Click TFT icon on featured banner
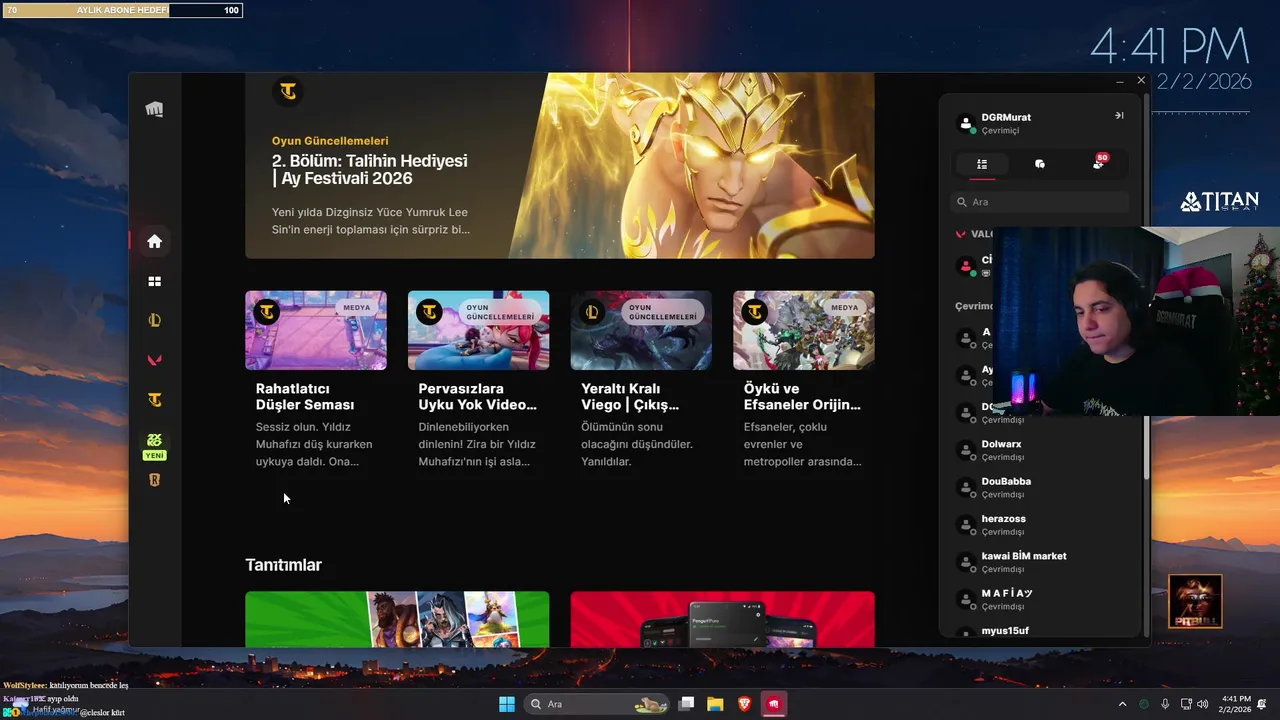Image resolution: width=1280 pixels, height=720 pixels. (288, 91)
